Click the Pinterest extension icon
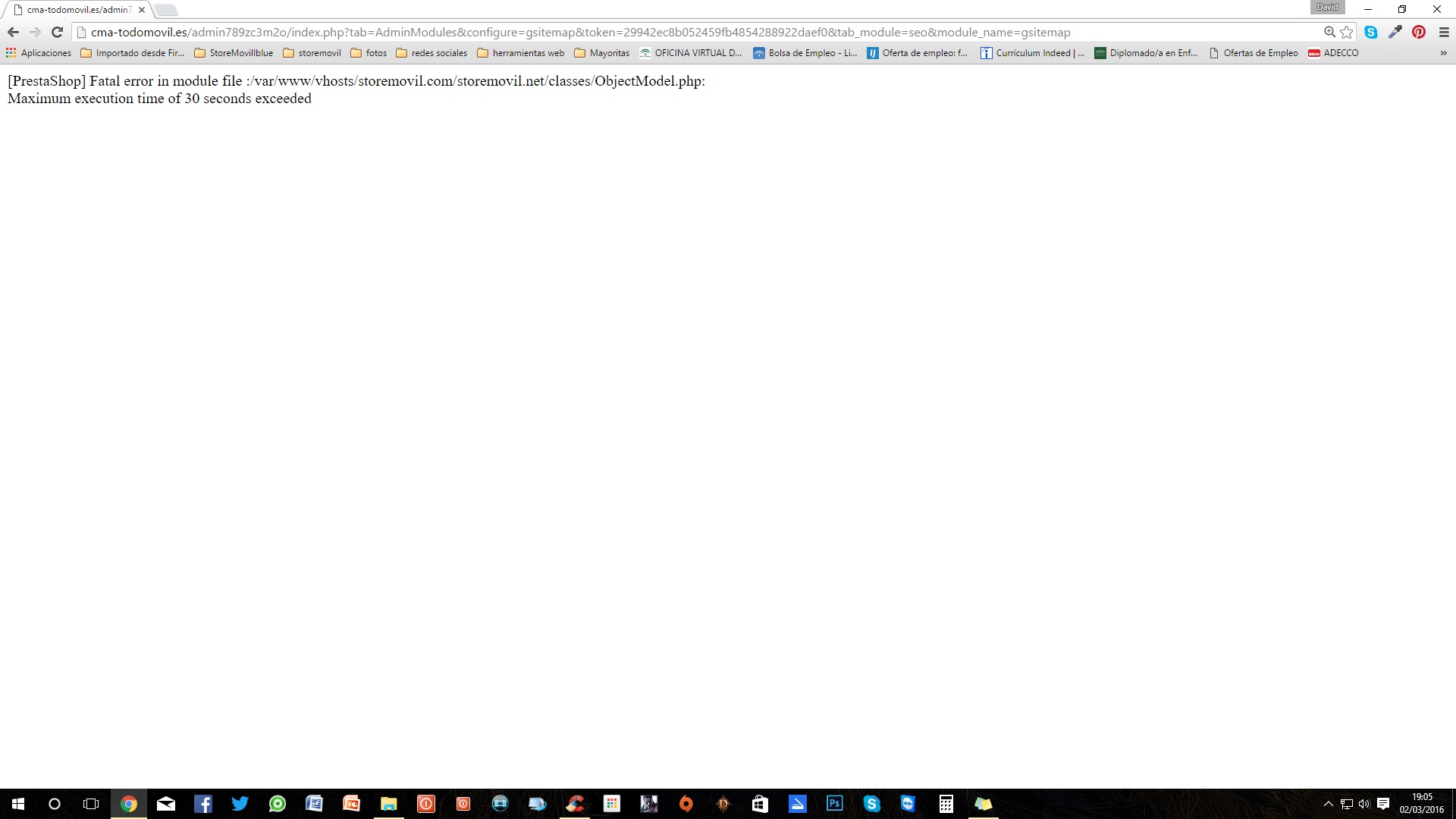Viewport: 1456px width, 819px height. [1419, 32]
